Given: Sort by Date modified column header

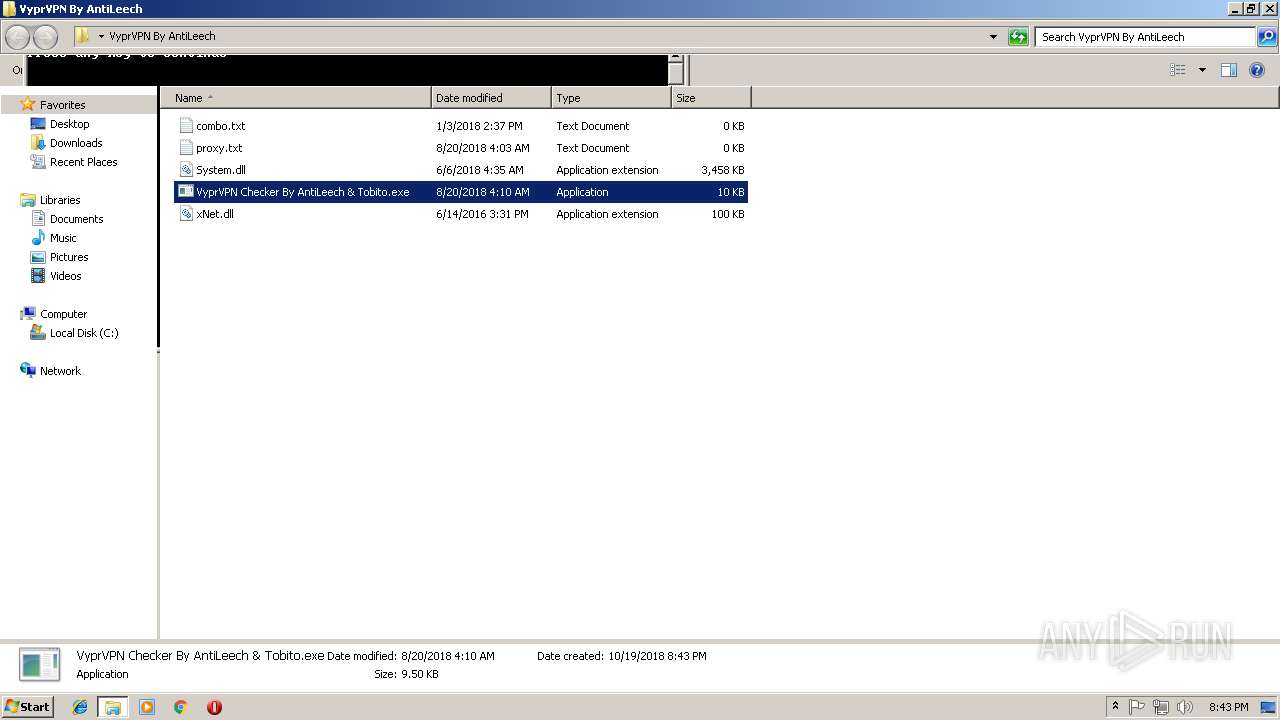Looking at the screenshot, I should pos(491,98).
